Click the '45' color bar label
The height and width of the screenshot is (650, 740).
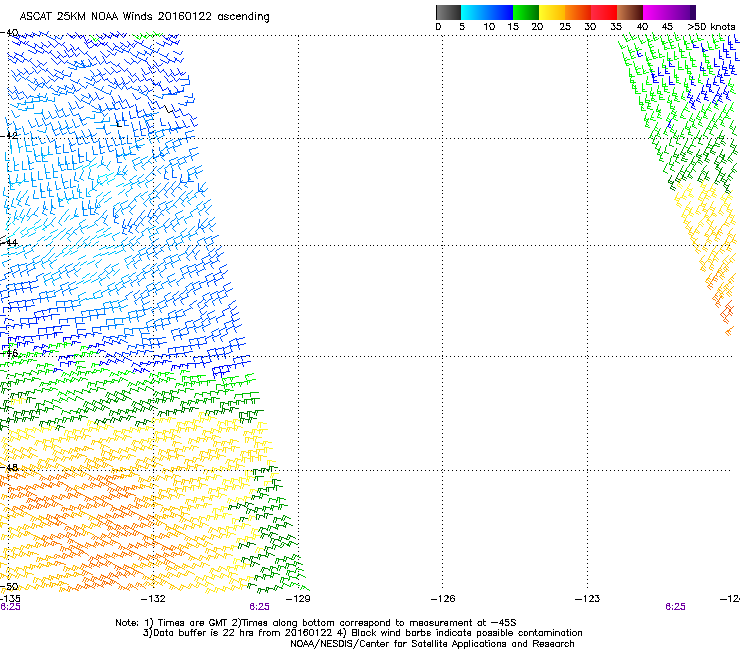(667, 27)
